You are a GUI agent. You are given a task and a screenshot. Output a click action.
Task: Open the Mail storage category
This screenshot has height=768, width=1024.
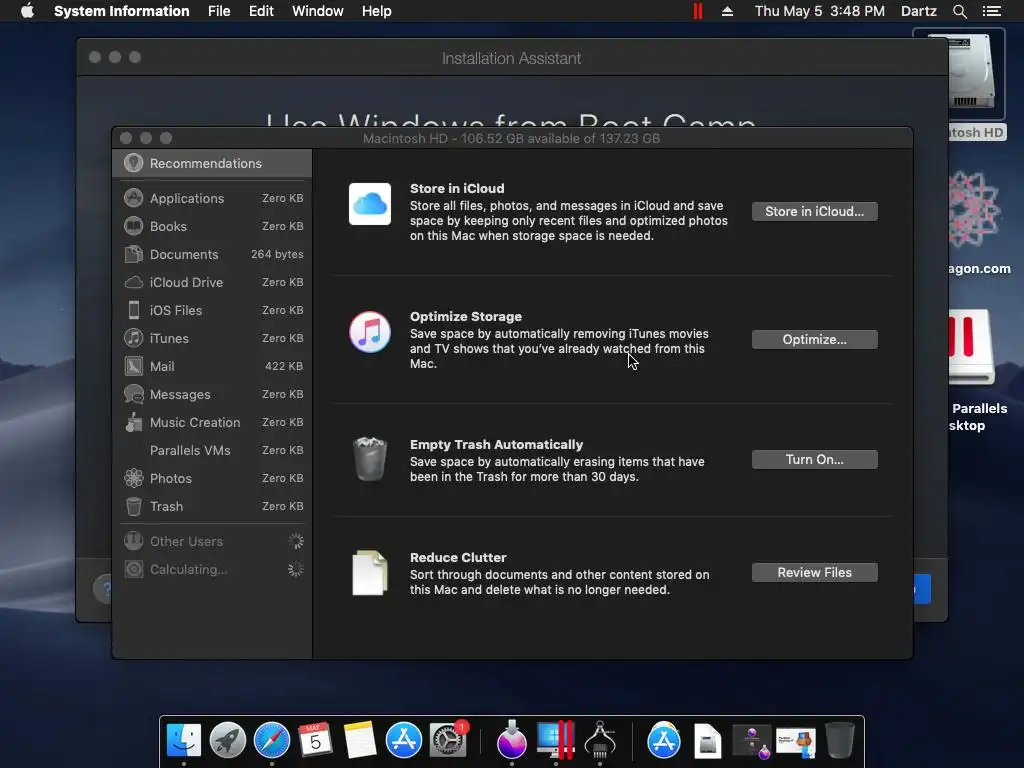click(212, 366)
